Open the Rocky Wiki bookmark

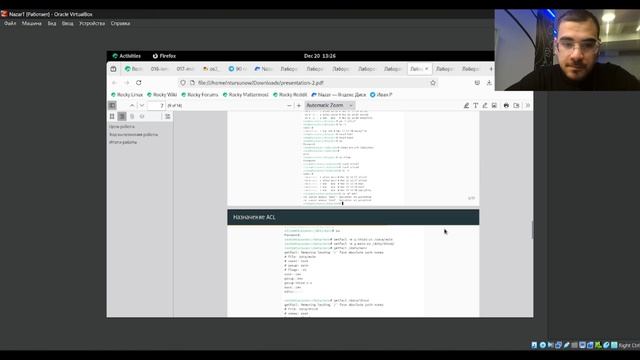point(162,95)
